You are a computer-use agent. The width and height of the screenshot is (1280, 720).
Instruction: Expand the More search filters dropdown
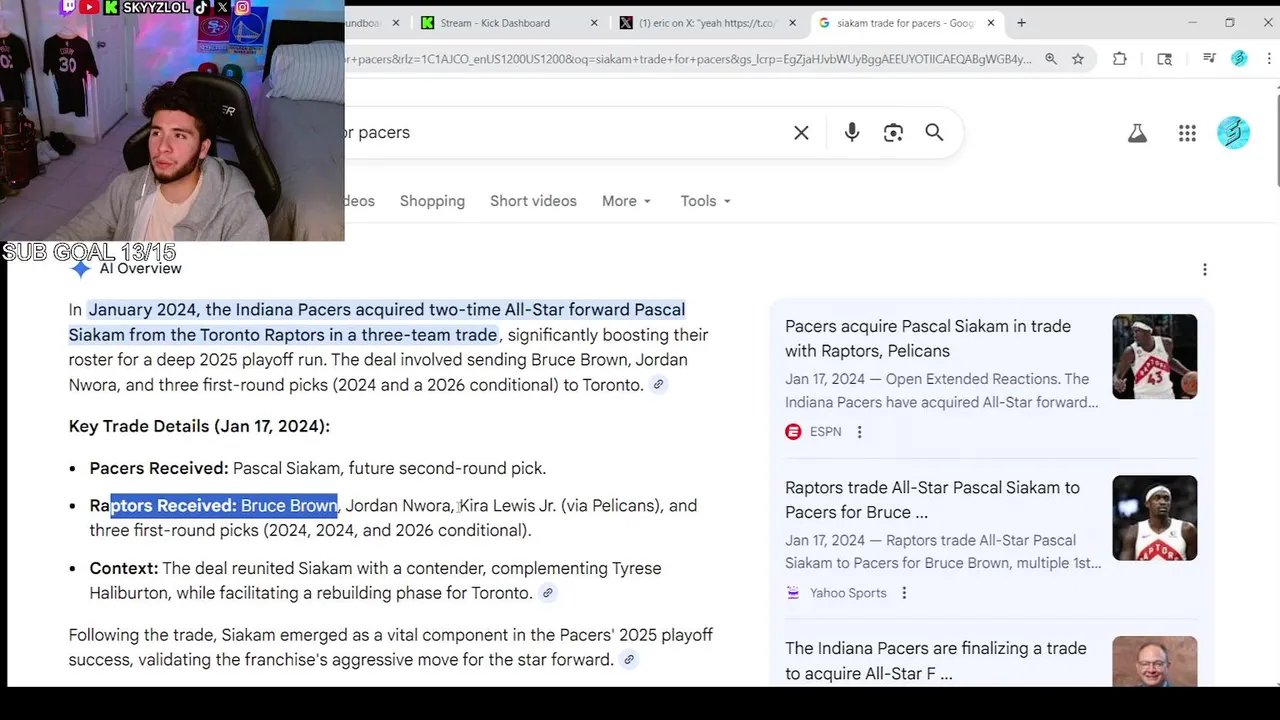627,201
